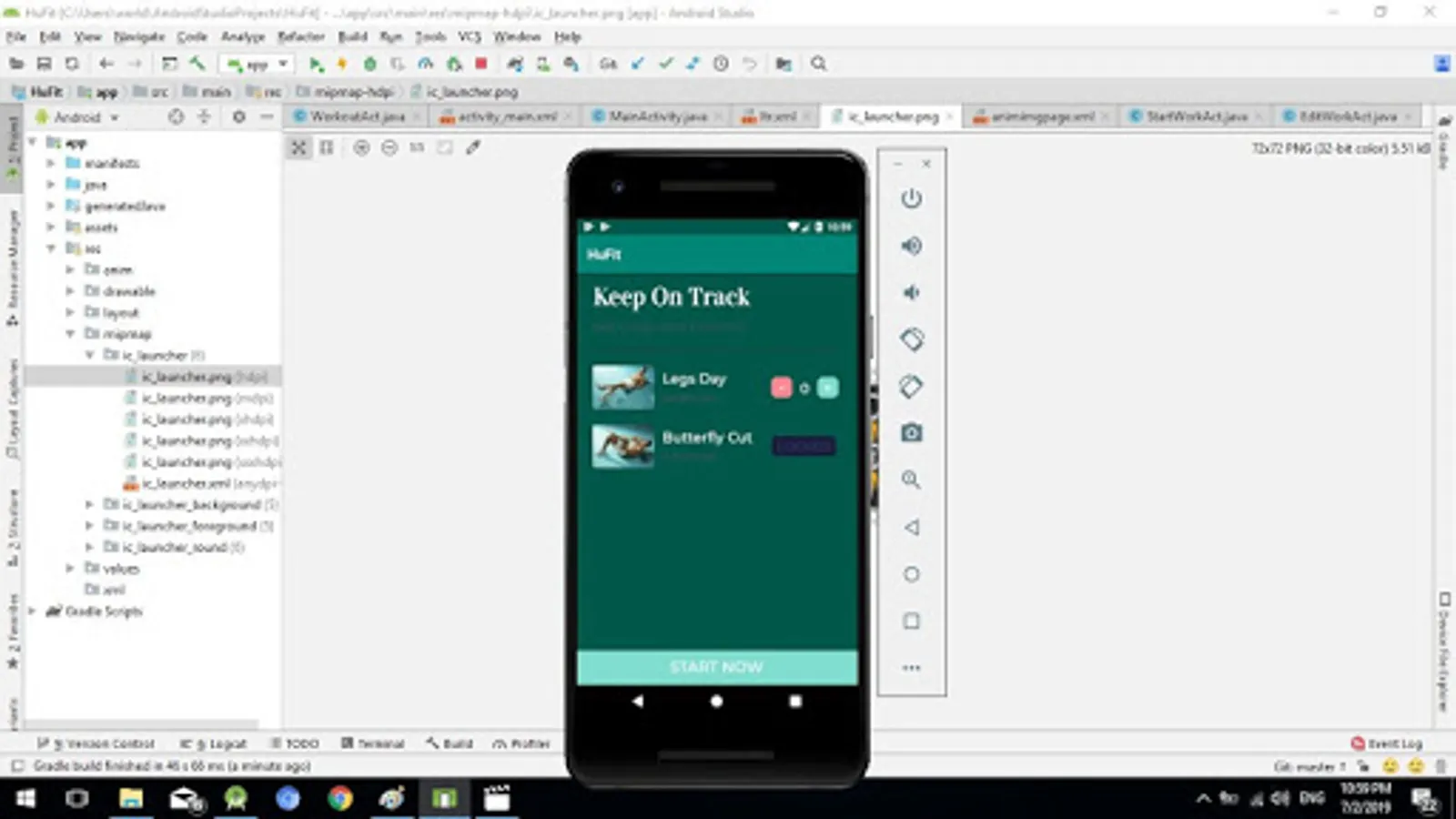Viewport: 1456px width, 819px height.
Task: Click the Debug app bug icon
Action: pyautogui.click(x=369, y=64)
